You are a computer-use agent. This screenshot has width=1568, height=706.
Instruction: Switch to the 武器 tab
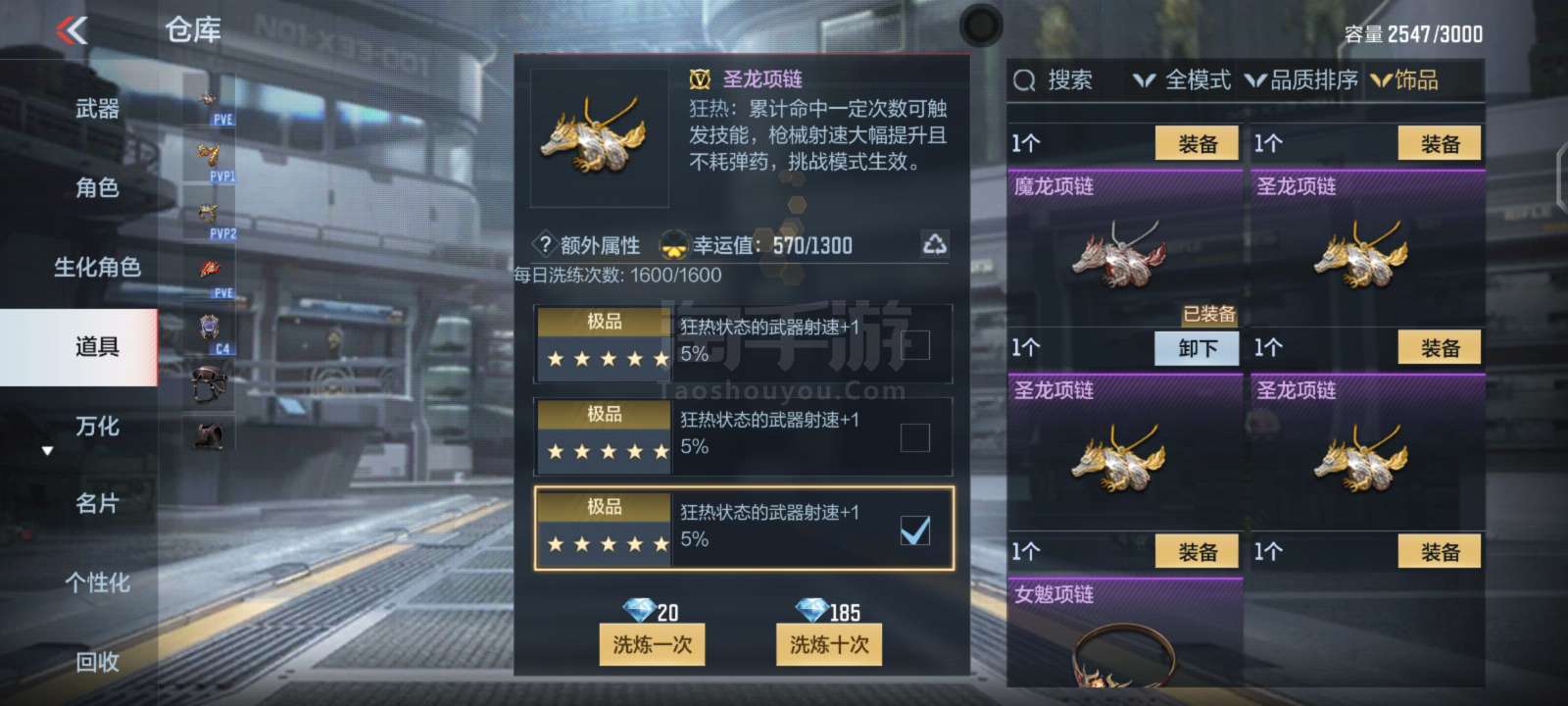pyautogui.click(x=97, y=108)
